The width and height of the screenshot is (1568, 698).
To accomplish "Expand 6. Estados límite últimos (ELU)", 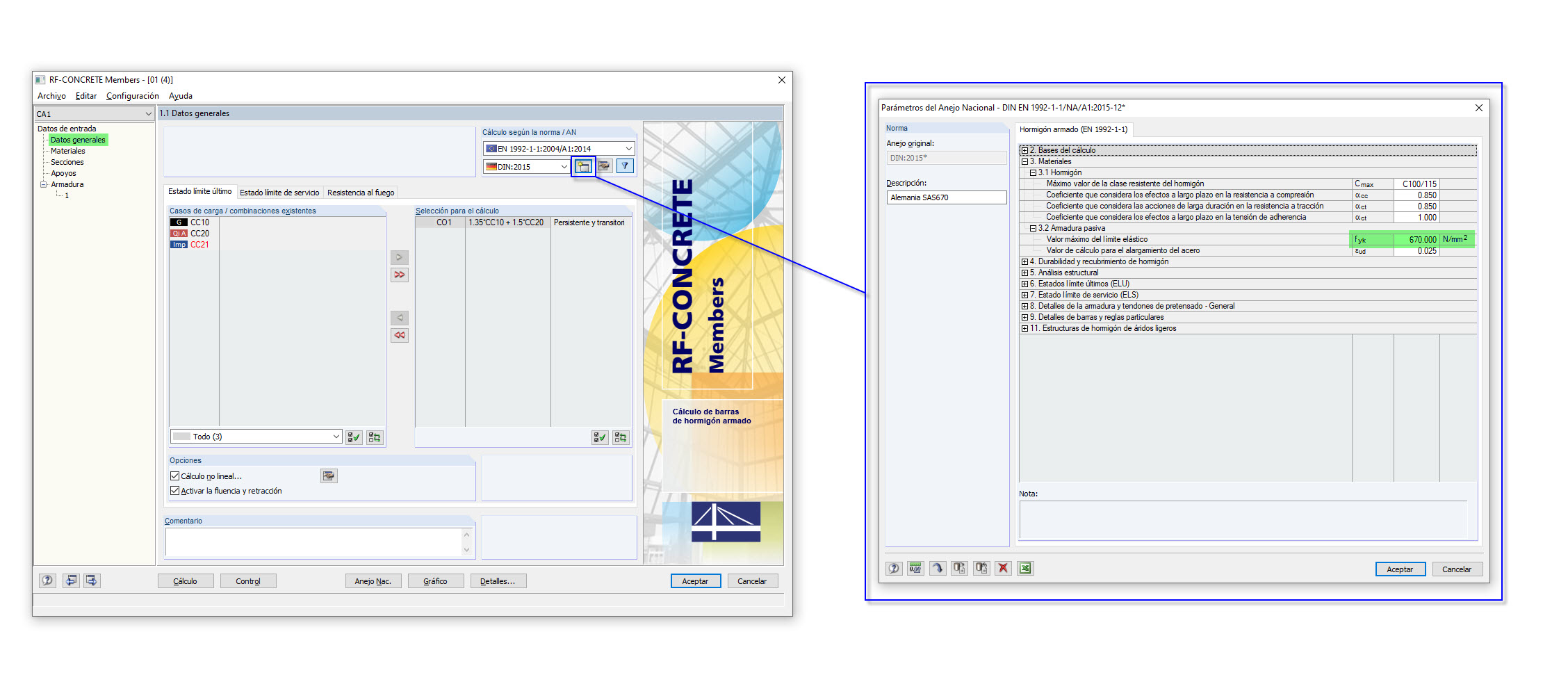I will coord(1024,284).
